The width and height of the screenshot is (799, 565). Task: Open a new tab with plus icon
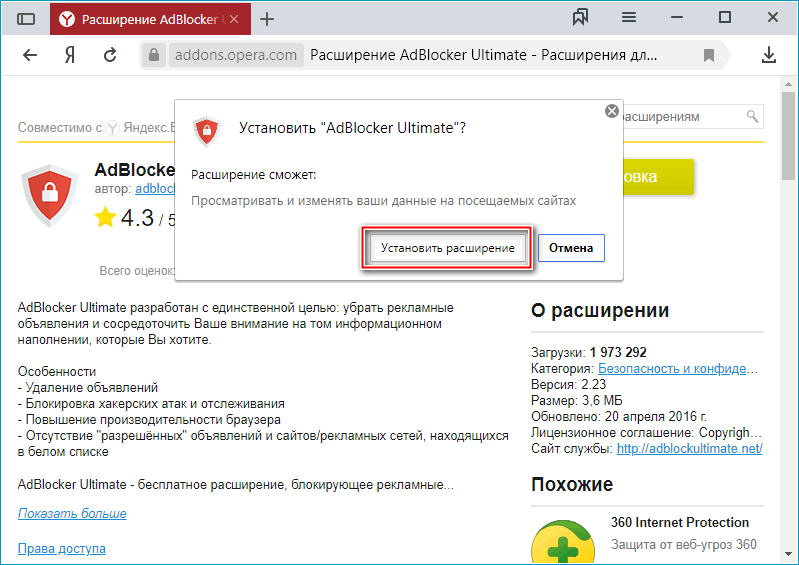267,19
